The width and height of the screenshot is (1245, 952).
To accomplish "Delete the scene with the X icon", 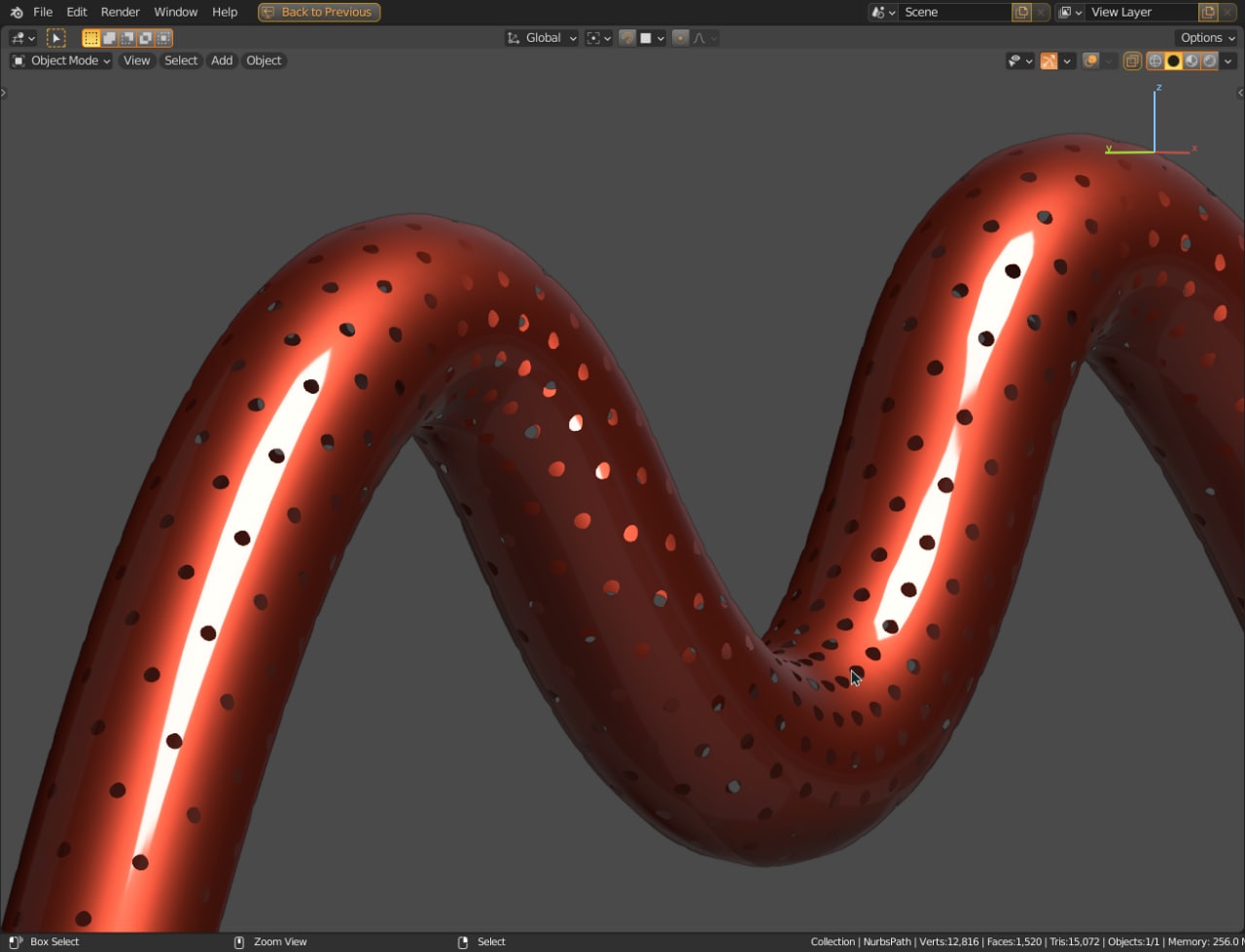I will click(1042, 12).
